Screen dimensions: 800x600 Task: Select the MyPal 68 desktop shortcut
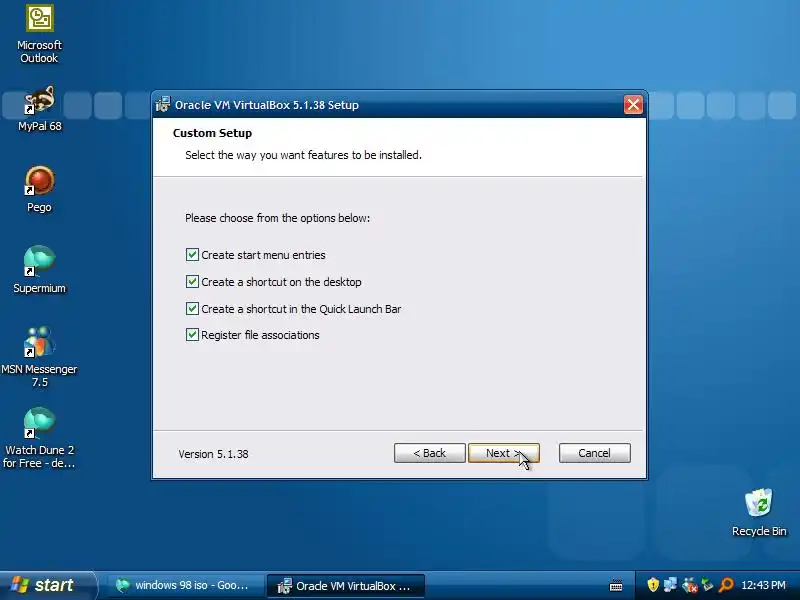(x=39, y=109)
